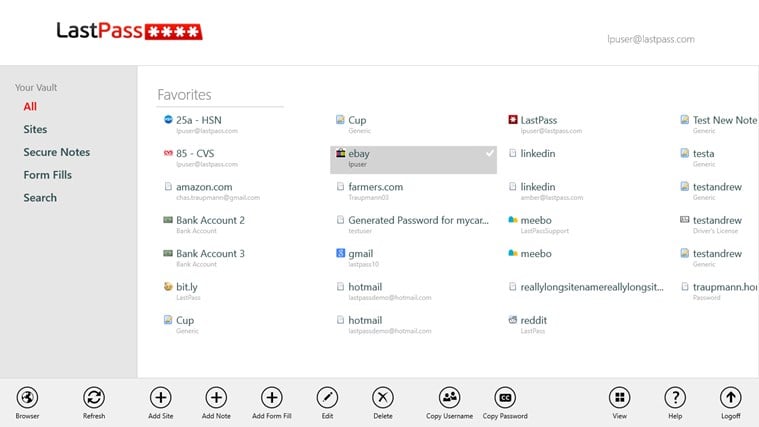Edit the selected entry with Edit icon
This screenshot has height=427, width=759.
(x=327, y=397)
